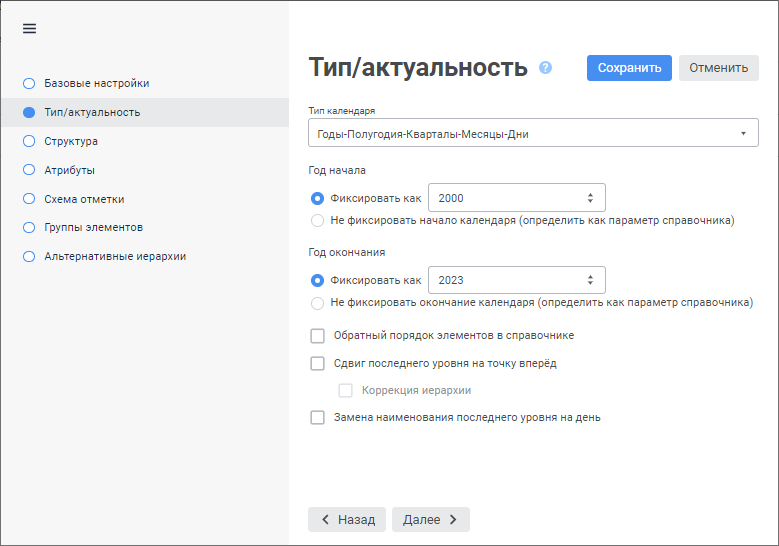The width and height of the screenshot is (779, 546).
Task: Click the Базовые настройки step circle
Action: [29, 83]
